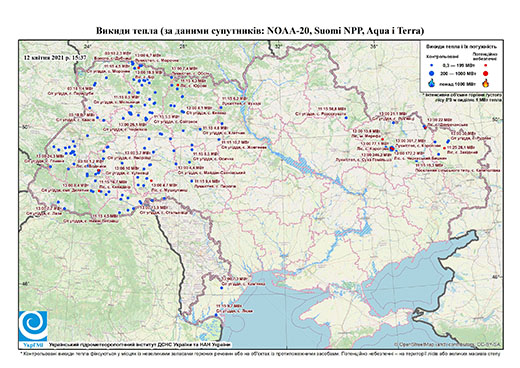The width and height of the screenshot is (520, 368).
Task: Pick the small blue dot in legend
Action: 431,65
